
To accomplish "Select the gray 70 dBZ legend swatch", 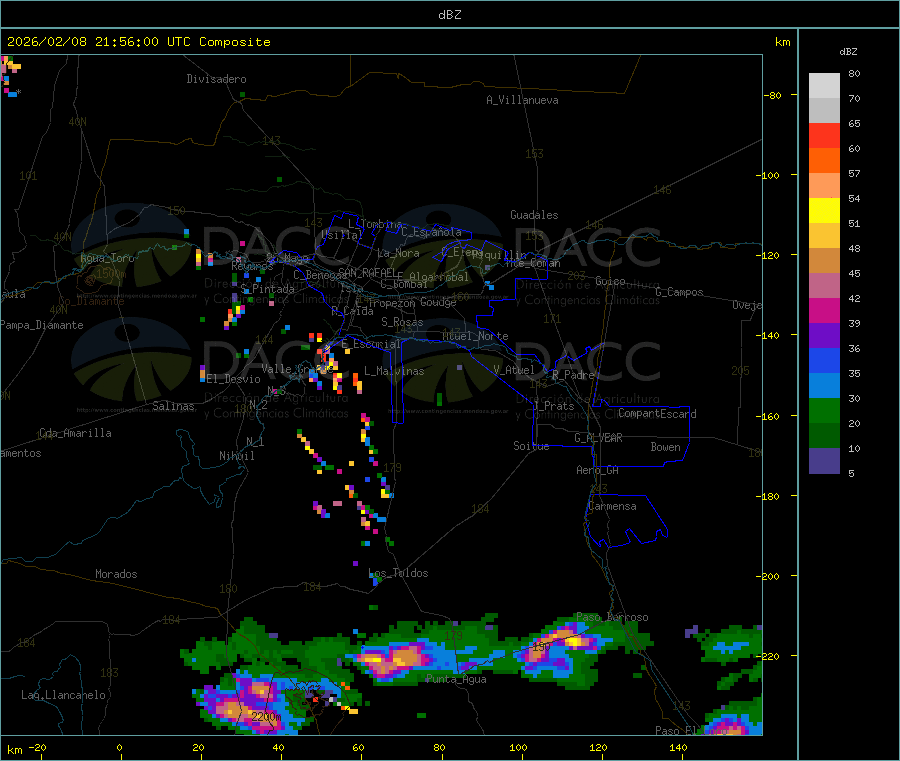I will tap(824, 111).
